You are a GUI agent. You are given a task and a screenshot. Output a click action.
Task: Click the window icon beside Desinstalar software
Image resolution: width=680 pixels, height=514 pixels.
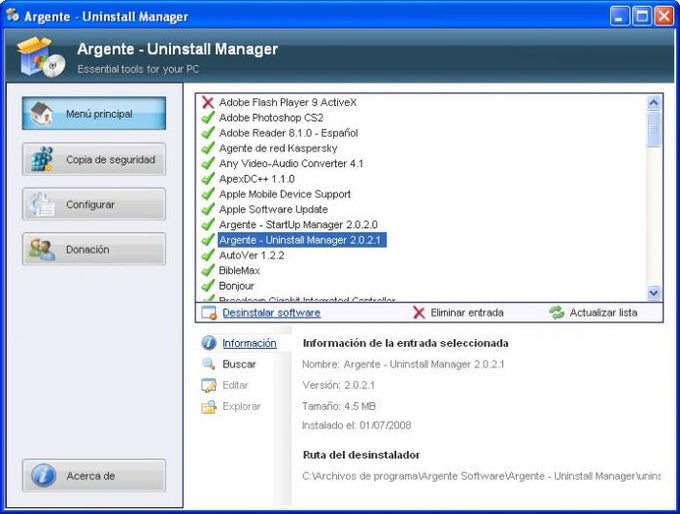click(x=209, y=313)
